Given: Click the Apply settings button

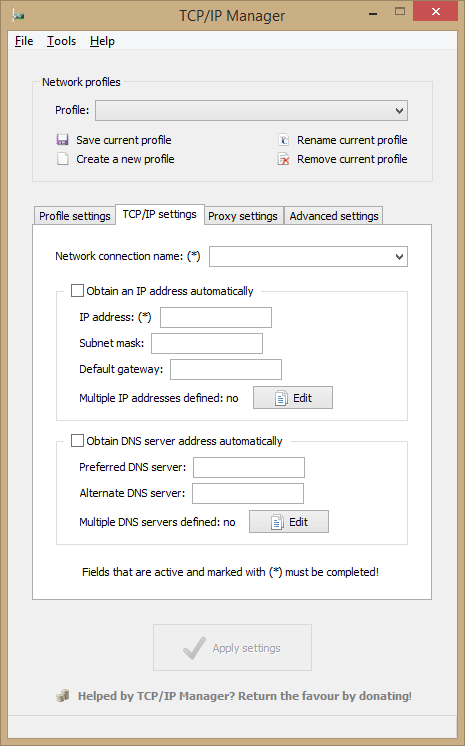Looking at the screenshot, I should click(x=232, y=648).
